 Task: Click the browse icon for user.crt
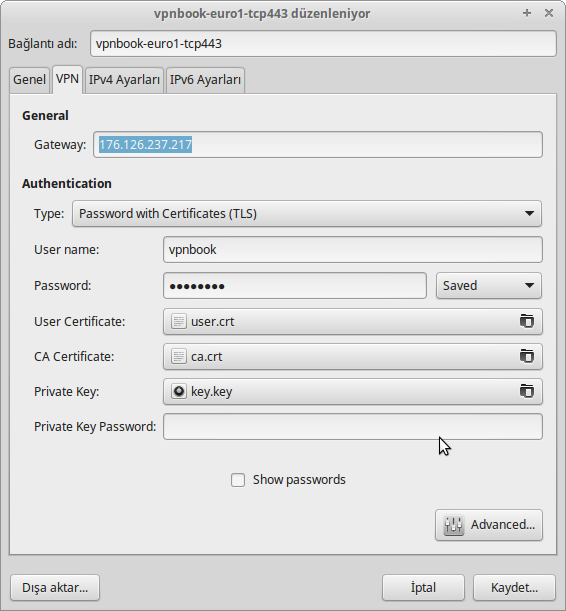coord(527,321)
